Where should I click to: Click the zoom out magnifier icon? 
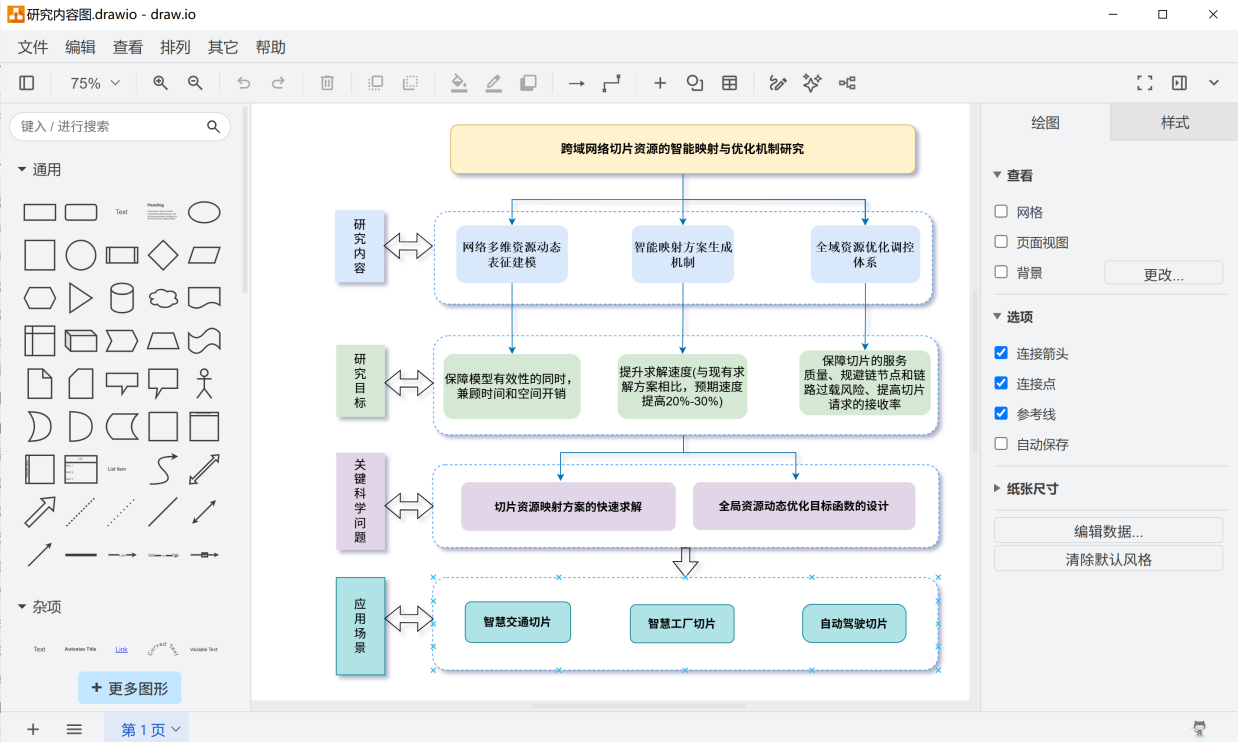[x=195, y=83]
